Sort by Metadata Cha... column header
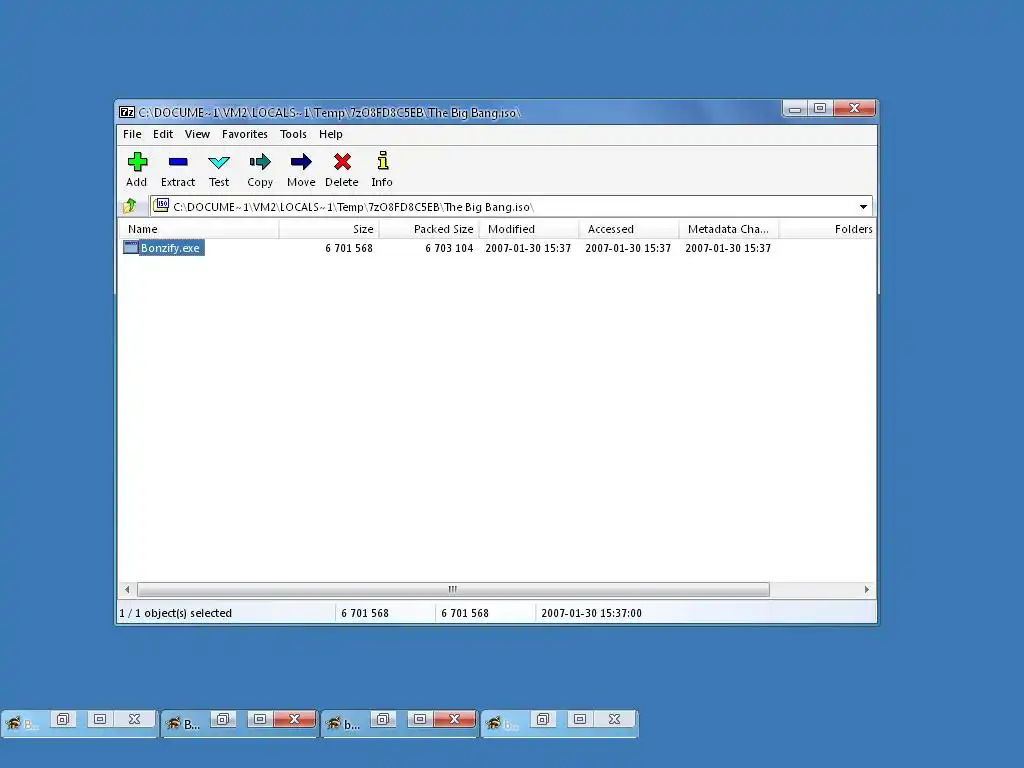Screen dimensions: 1024x768 (729, 229)
